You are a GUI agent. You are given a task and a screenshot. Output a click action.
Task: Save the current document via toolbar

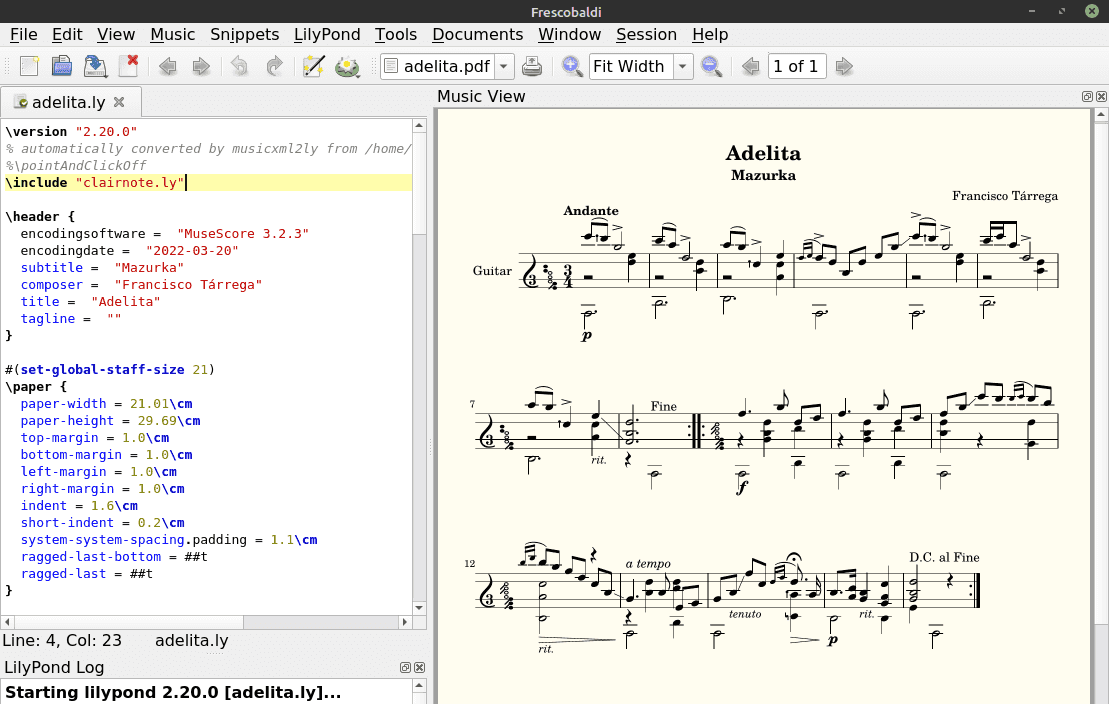click(x=95, y=67)
